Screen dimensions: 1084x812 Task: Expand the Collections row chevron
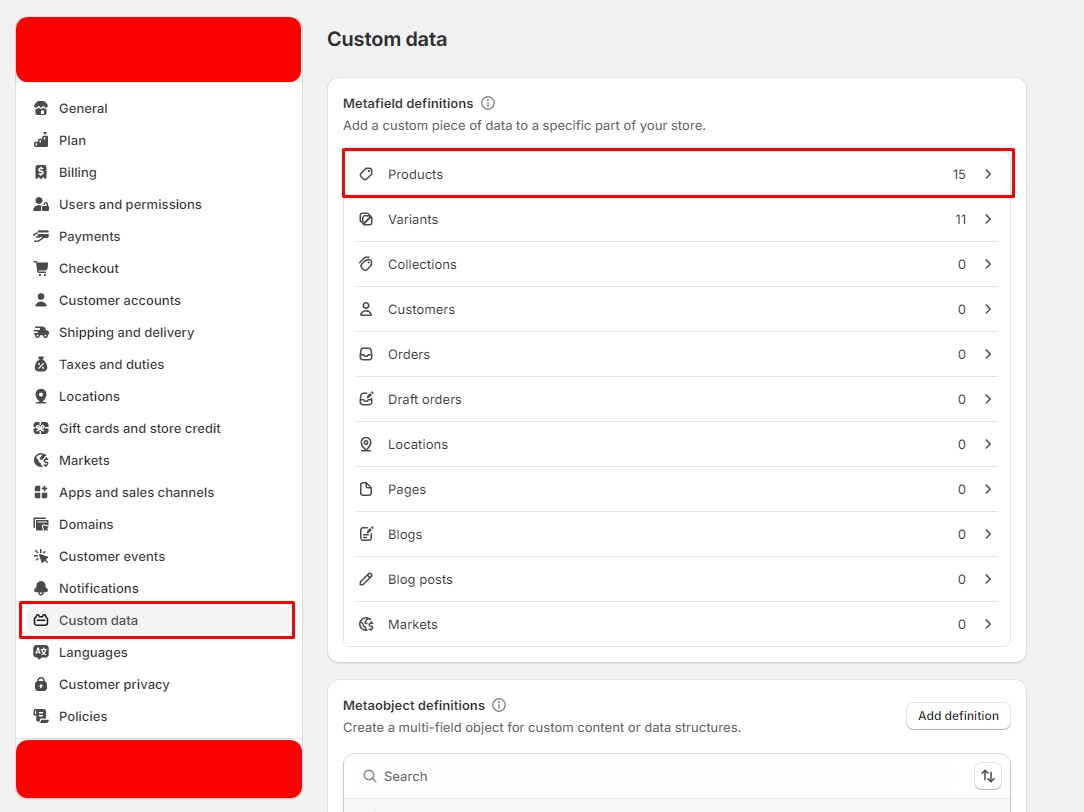click(988, 264)
